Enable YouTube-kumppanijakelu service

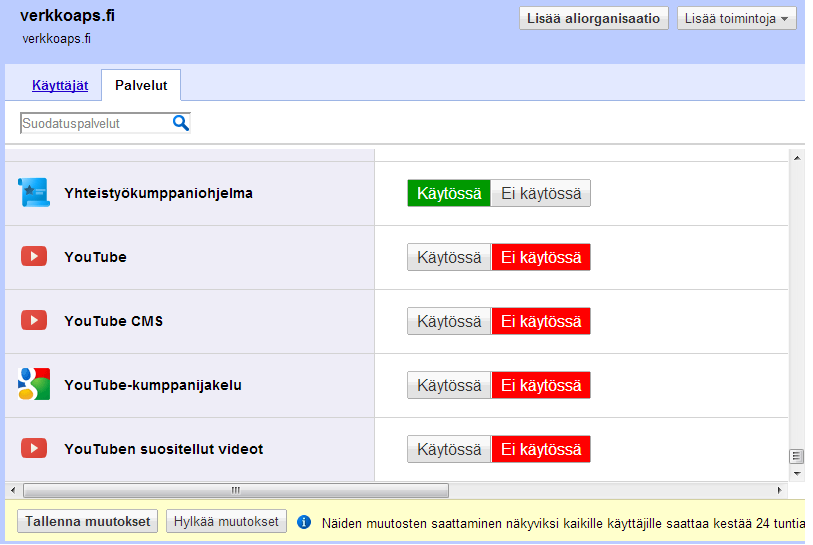(449, 385)
